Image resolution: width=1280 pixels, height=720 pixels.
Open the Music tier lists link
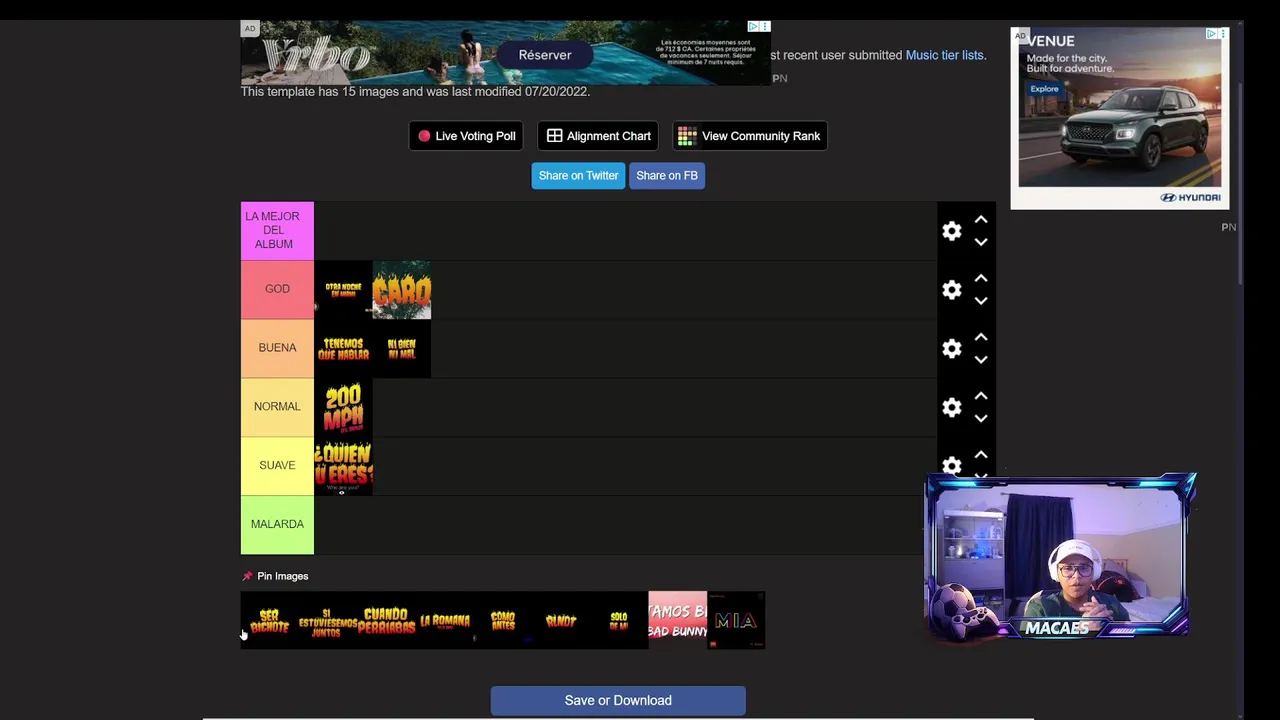click(945, 55)
